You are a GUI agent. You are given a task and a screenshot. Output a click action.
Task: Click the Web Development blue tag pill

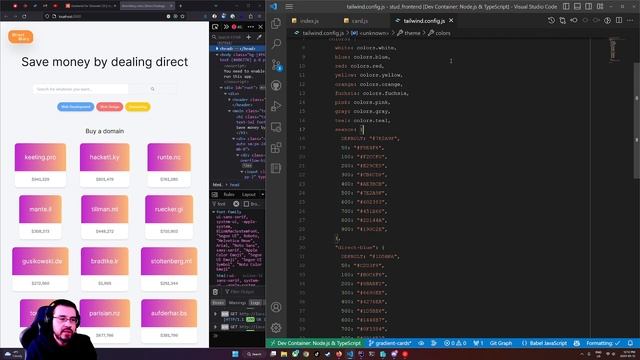[76, 107]
